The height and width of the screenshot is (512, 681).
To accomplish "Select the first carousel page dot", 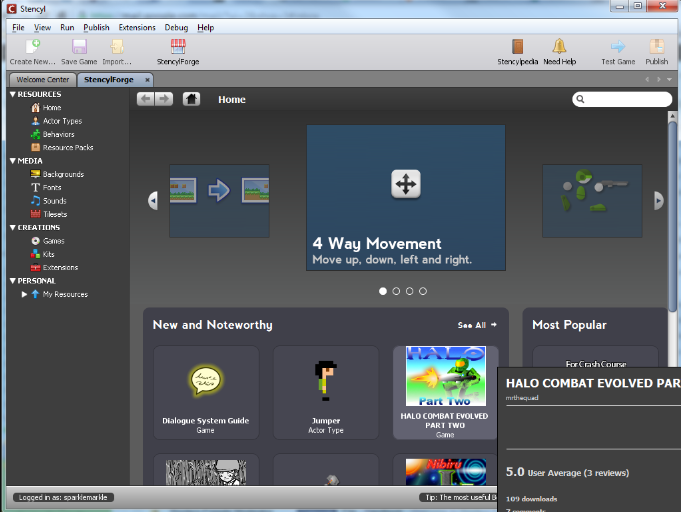I will (x=383, y=291).
